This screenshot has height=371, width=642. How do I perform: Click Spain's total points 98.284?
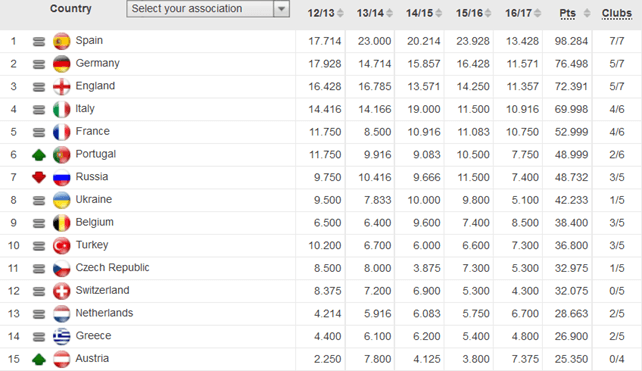571,41
